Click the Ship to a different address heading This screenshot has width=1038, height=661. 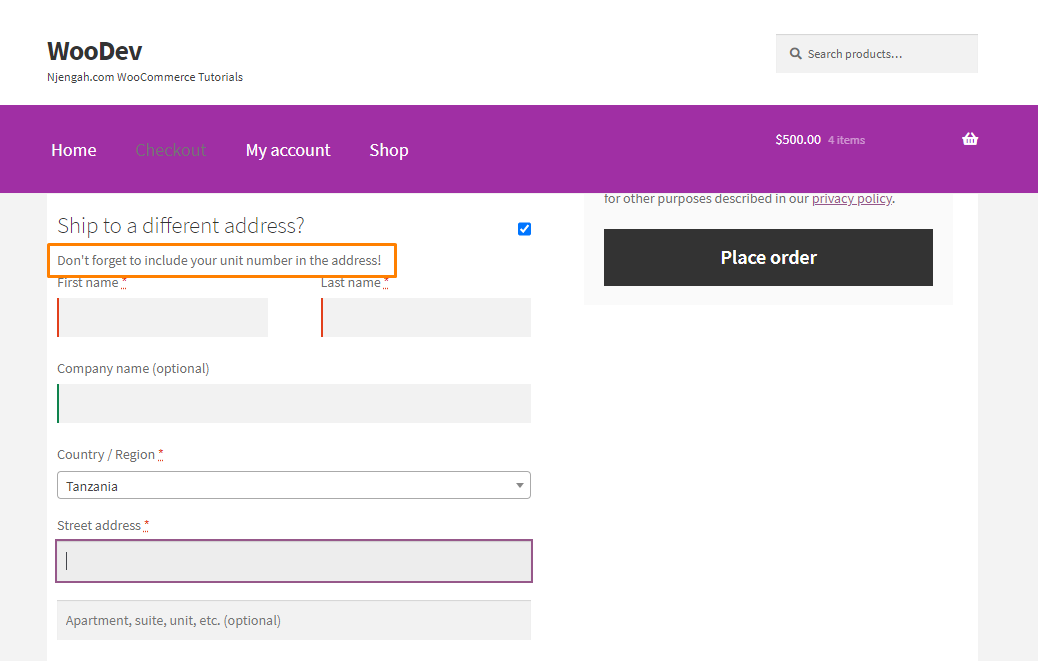coord(181,226)
